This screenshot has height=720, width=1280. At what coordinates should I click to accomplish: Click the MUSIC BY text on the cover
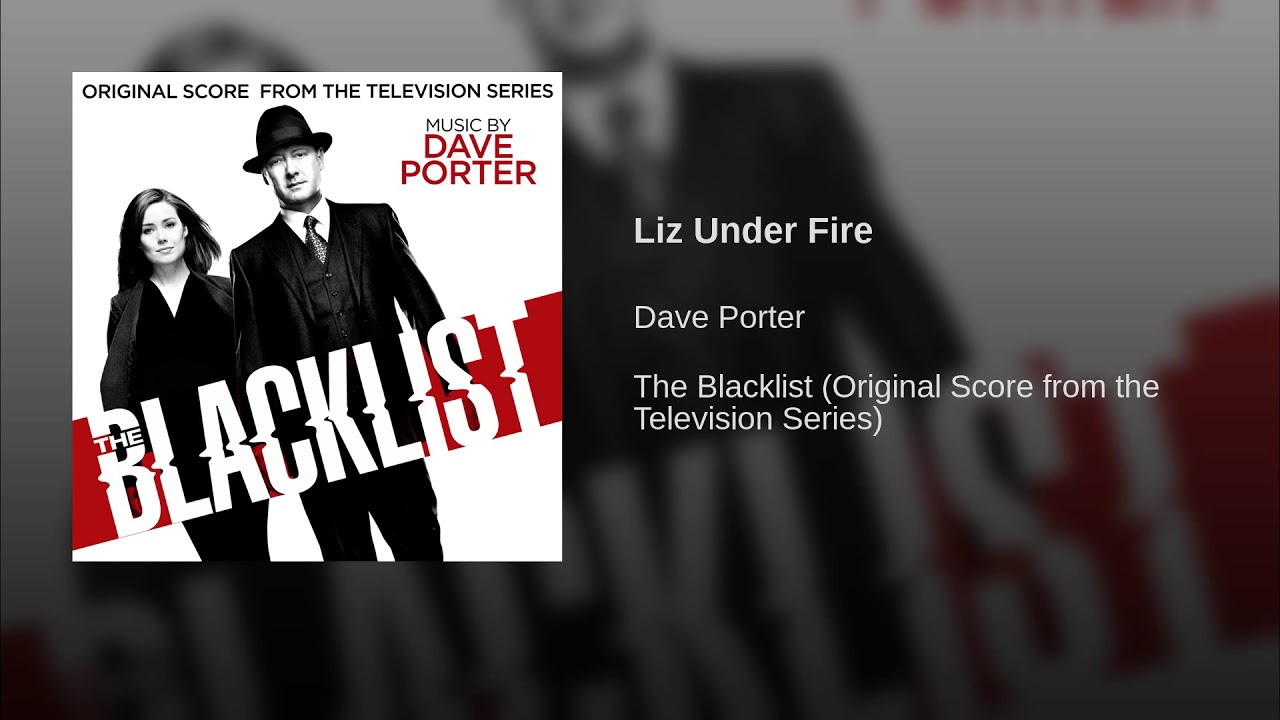click(468, 123)
